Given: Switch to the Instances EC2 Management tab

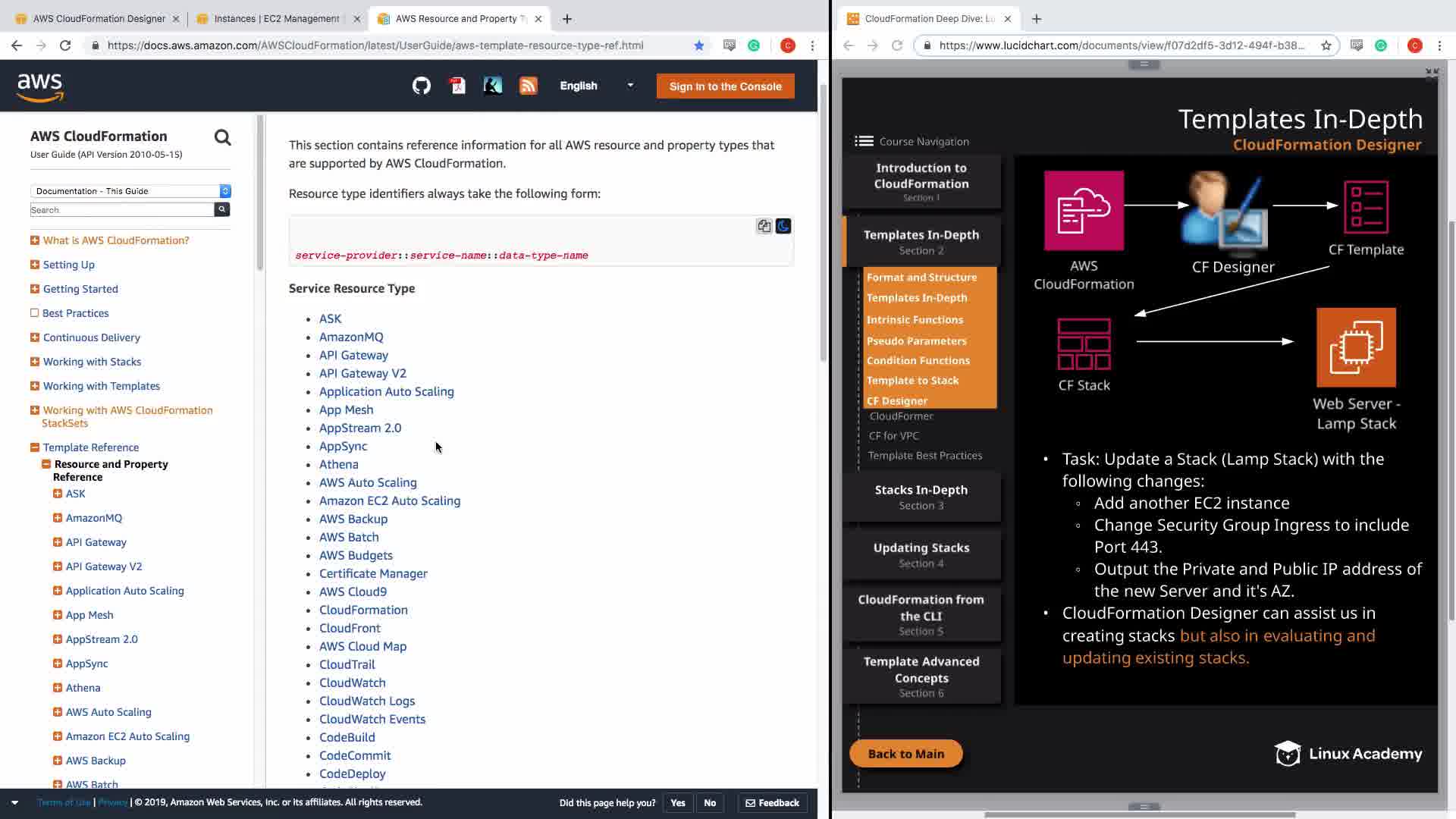Looking at the screenshot, I should click(276, 18).
